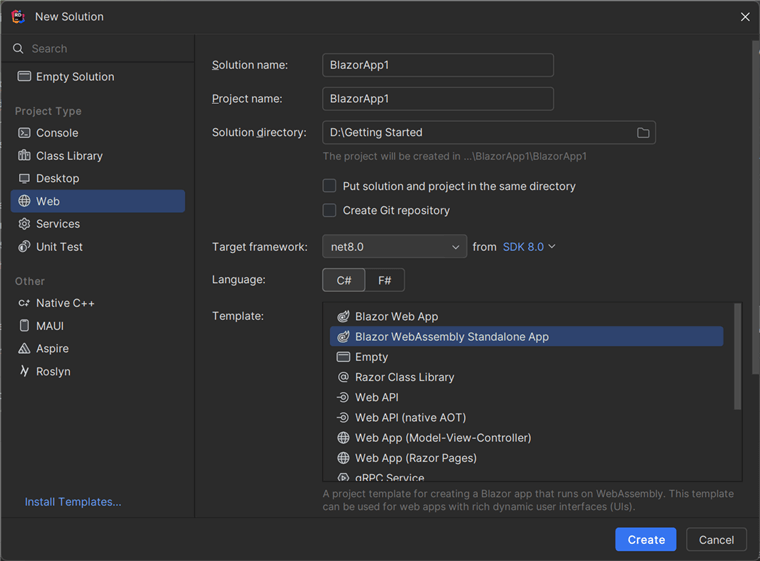Click the Razor Class Library at-sign icon
Image resolution: width=760 pixels, height=561 pixels.
click(343, 377)
